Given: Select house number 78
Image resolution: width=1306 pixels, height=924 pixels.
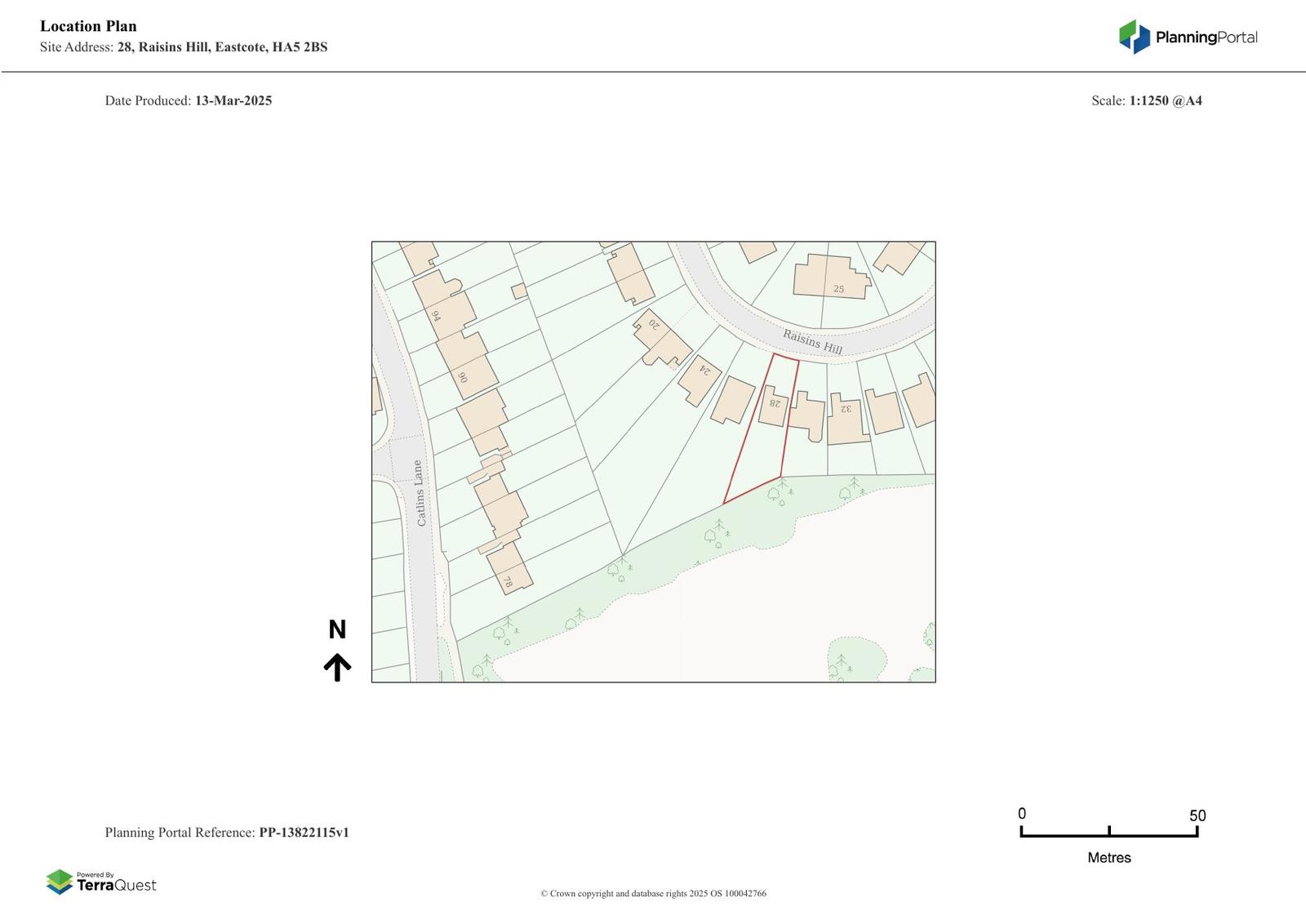Looking at the screenshot, I should [509, 570].
